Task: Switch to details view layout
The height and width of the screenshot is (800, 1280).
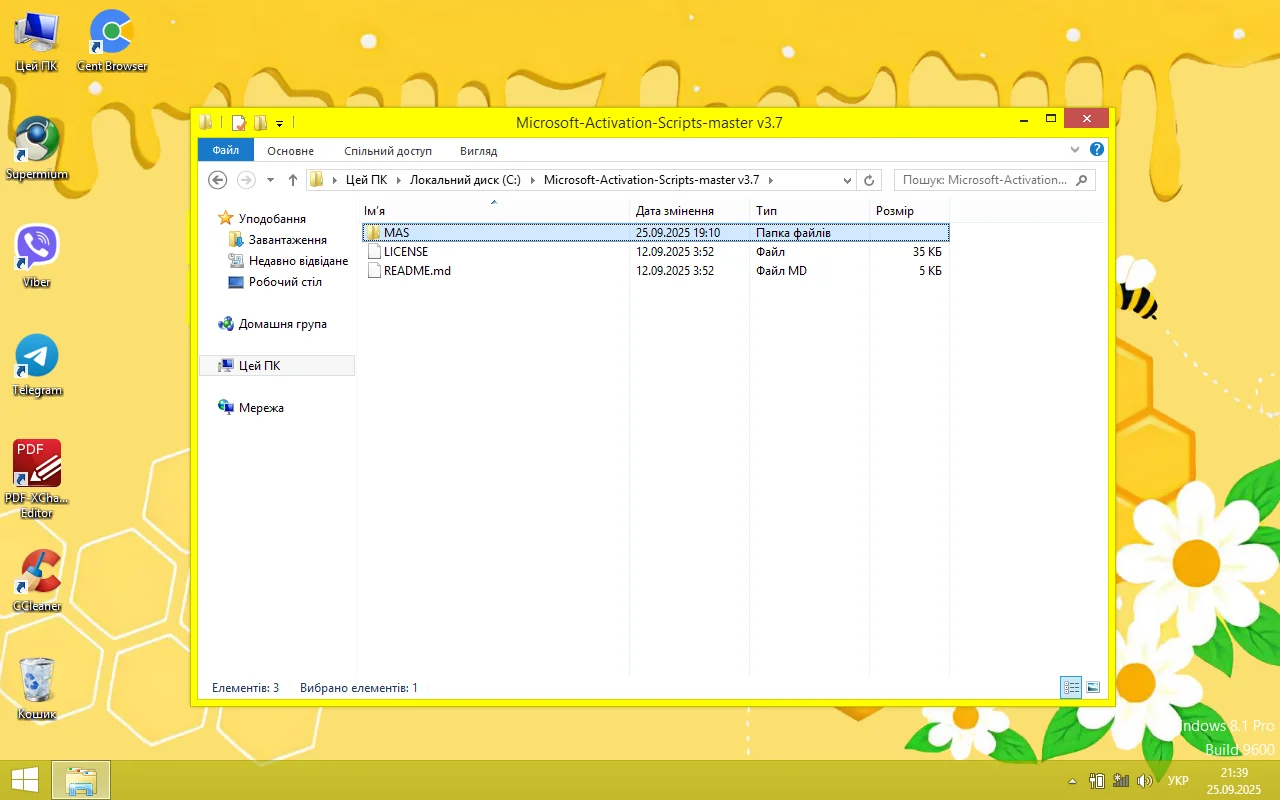Action: (x=1072, y=687)
